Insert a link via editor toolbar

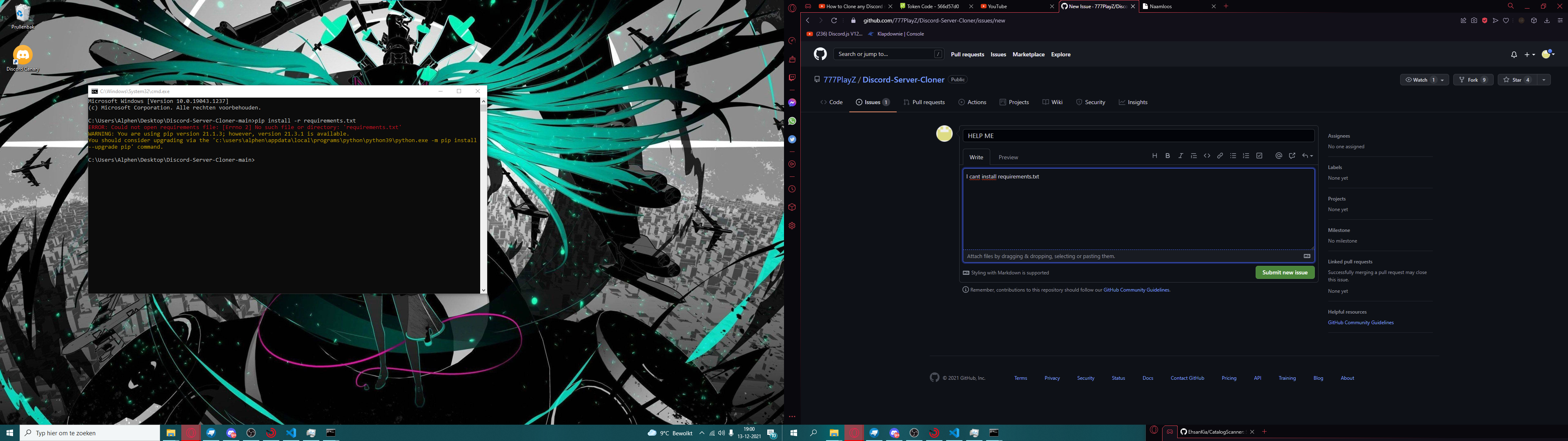tap(1220, 156)
